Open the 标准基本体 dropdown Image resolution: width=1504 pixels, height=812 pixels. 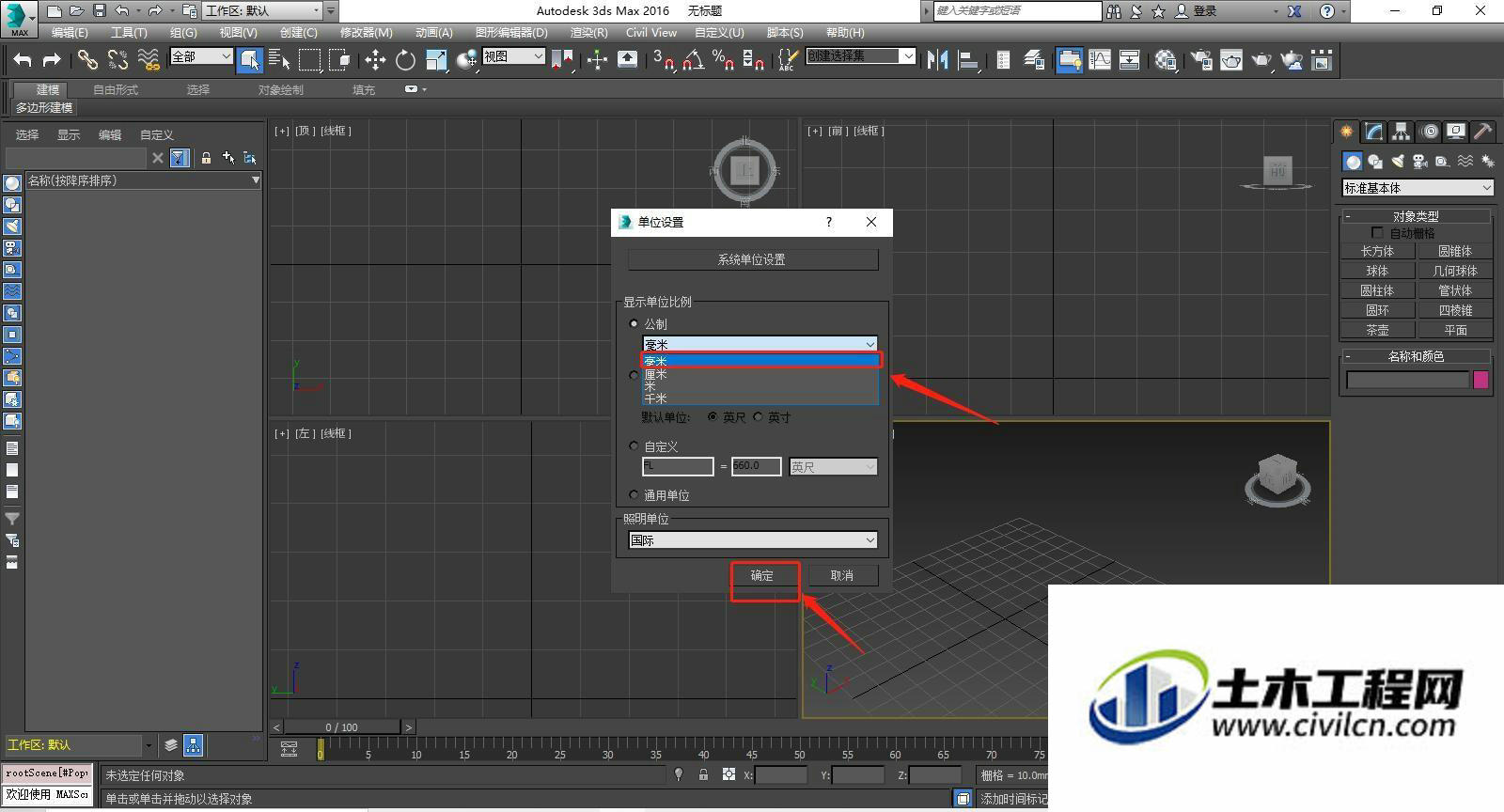pyautogui.click(x=1418, y=188)
